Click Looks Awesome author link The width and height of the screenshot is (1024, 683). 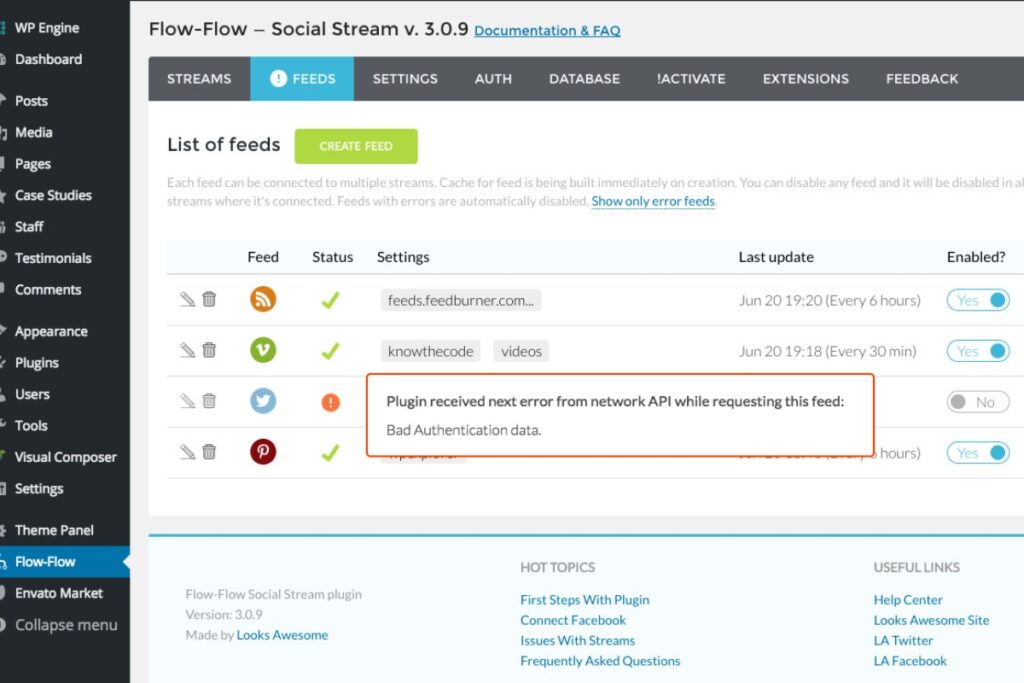(282, 635)
